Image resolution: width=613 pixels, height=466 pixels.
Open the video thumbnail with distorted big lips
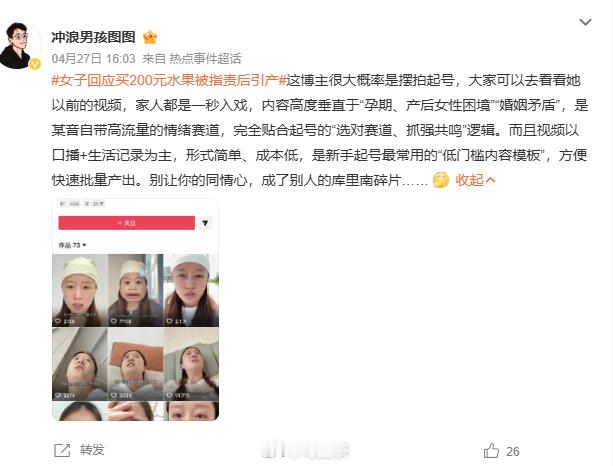point(135,290)
